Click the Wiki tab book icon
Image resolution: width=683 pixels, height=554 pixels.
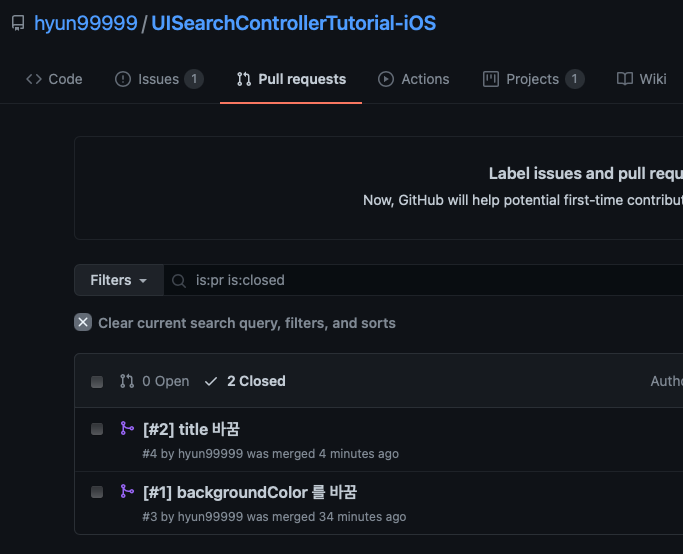click(625, 79)
